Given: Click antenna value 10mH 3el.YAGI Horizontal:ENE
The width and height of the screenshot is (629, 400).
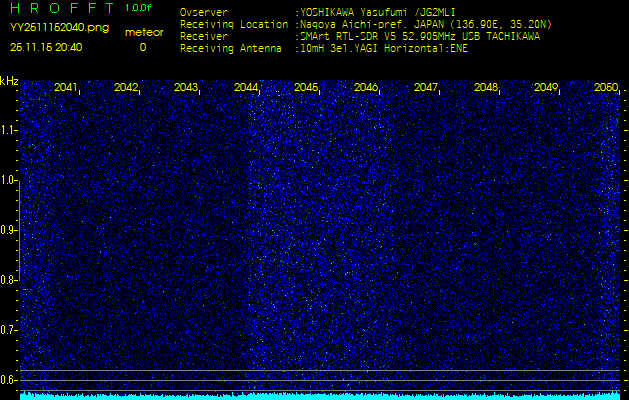Looking at the screenshot, I should click(x=384, y=49).
